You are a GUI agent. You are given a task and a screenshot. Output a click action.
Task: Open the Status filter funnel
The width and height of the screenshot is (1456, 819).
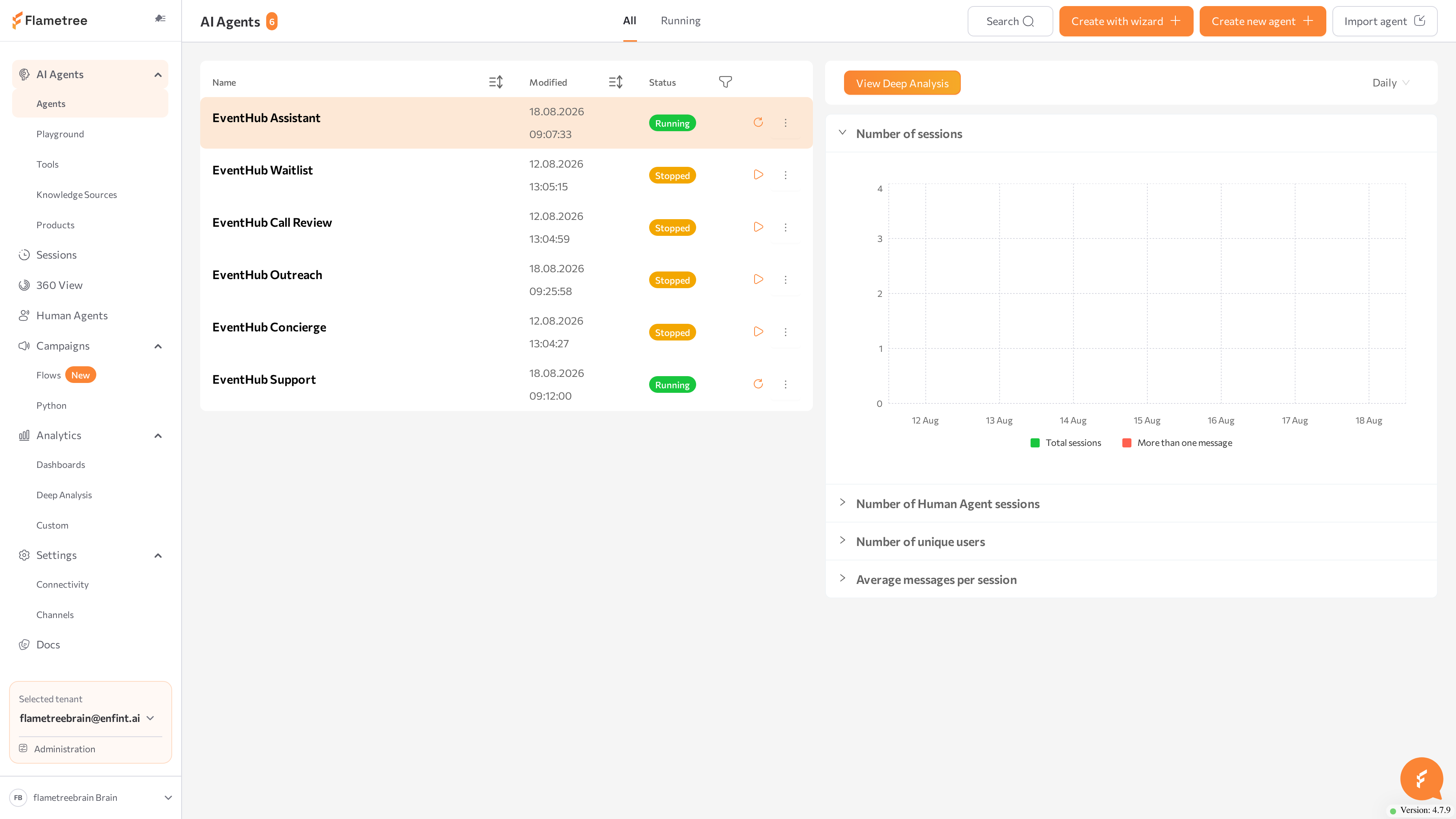(725, 82)
